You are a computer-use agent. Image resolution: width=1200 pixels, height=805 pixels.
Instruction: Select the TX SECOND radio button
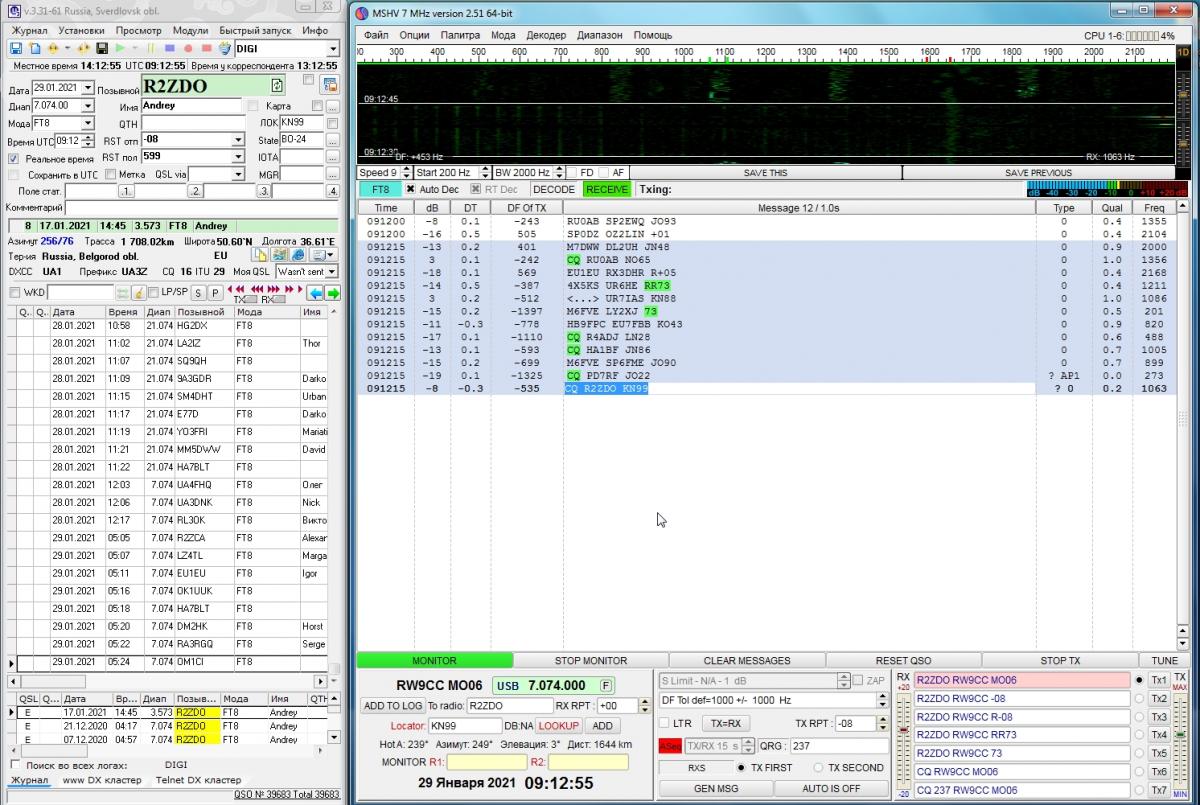818,768
